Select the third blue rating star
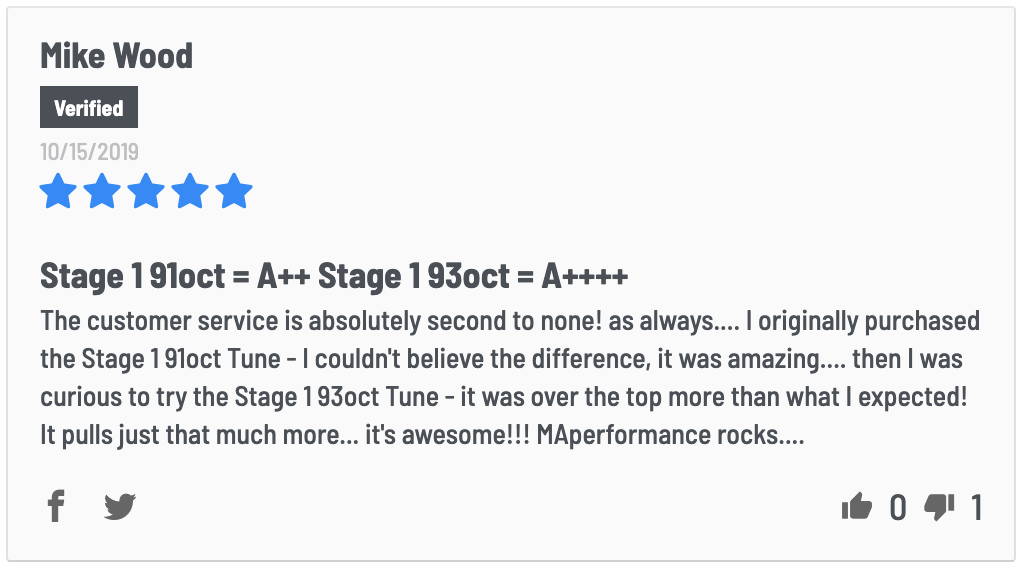Image resolution: width=1024 pixels, height=570 pixels. point(146,191)
